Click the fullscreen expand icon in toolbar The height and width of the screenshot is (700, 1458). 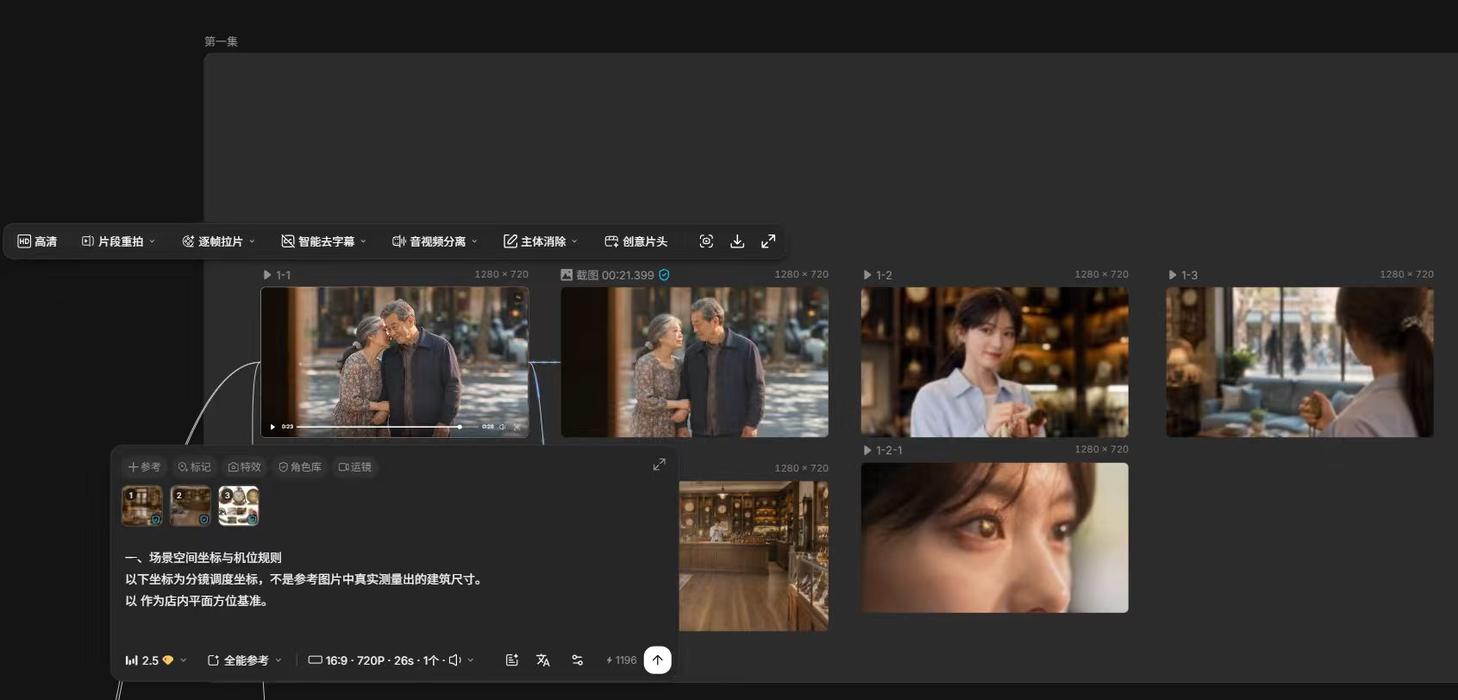pyautogui.click(x=768, y=242)
